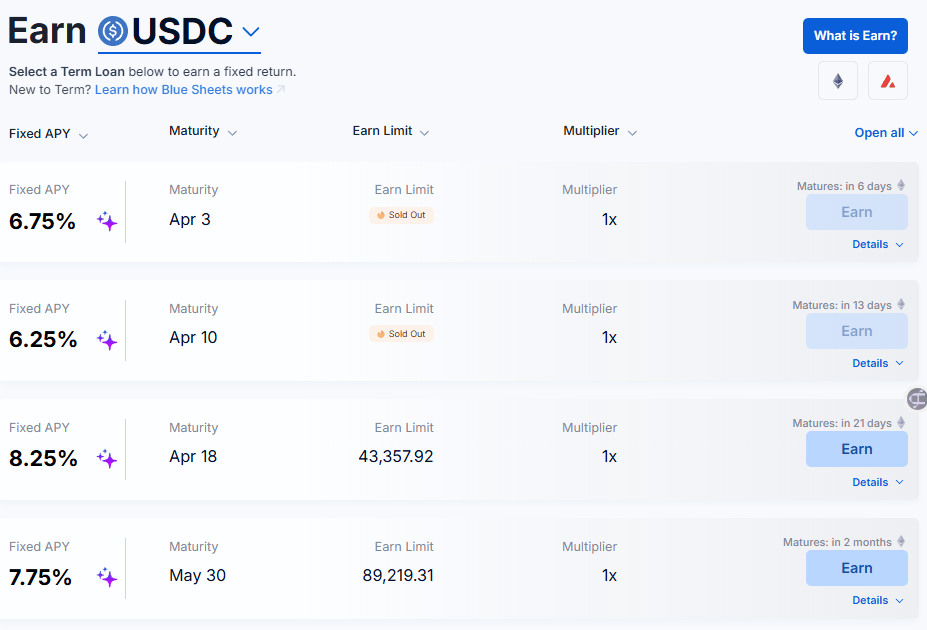Click sparkle icon beside 8.25% APY
The width and height of the screenshot is (927, 630).
(x=107, y=459)
